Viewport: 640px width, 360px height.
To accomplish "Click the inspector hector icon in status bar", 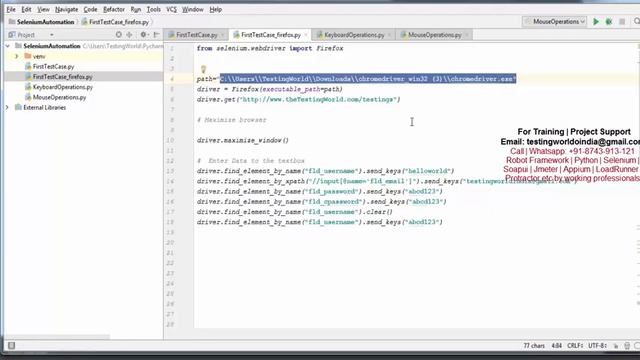I will pyautogui.click(x=627, y=346).
